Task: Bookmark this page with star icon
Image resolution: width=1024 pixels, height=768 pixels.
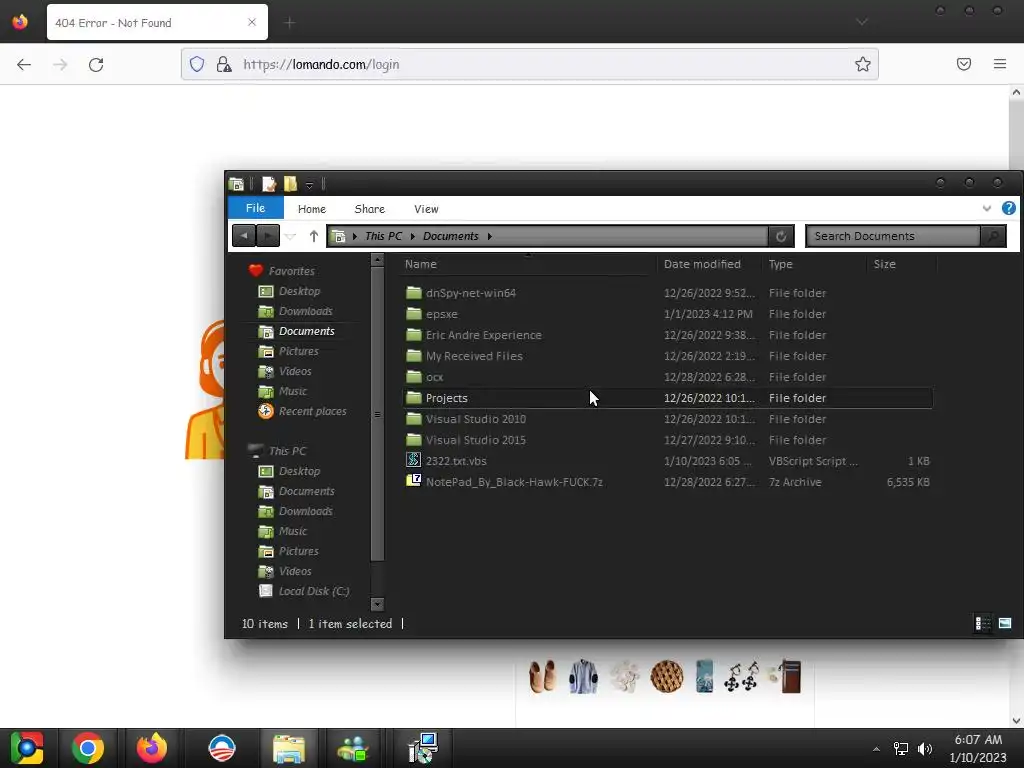Action: 862,64
